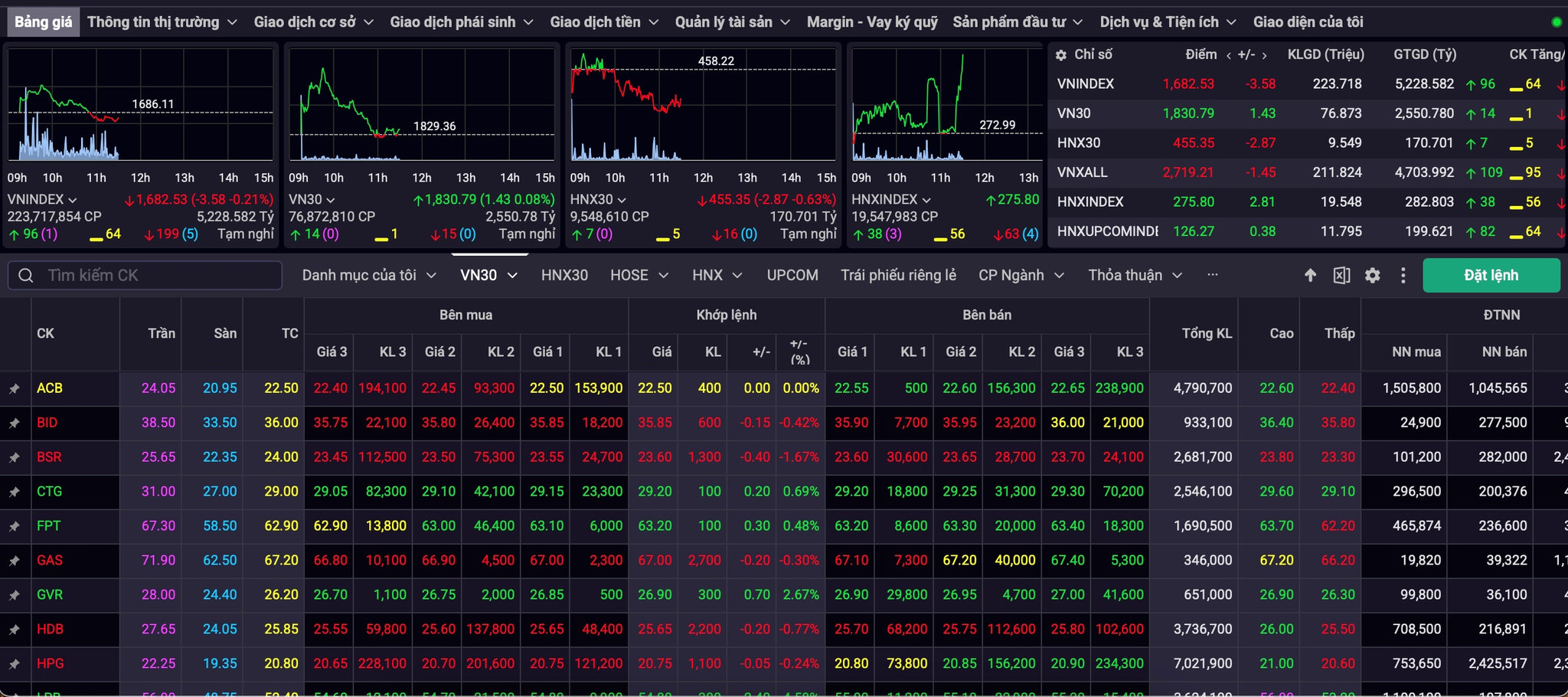Toggle the pin on HPG row

click(14, 665)
